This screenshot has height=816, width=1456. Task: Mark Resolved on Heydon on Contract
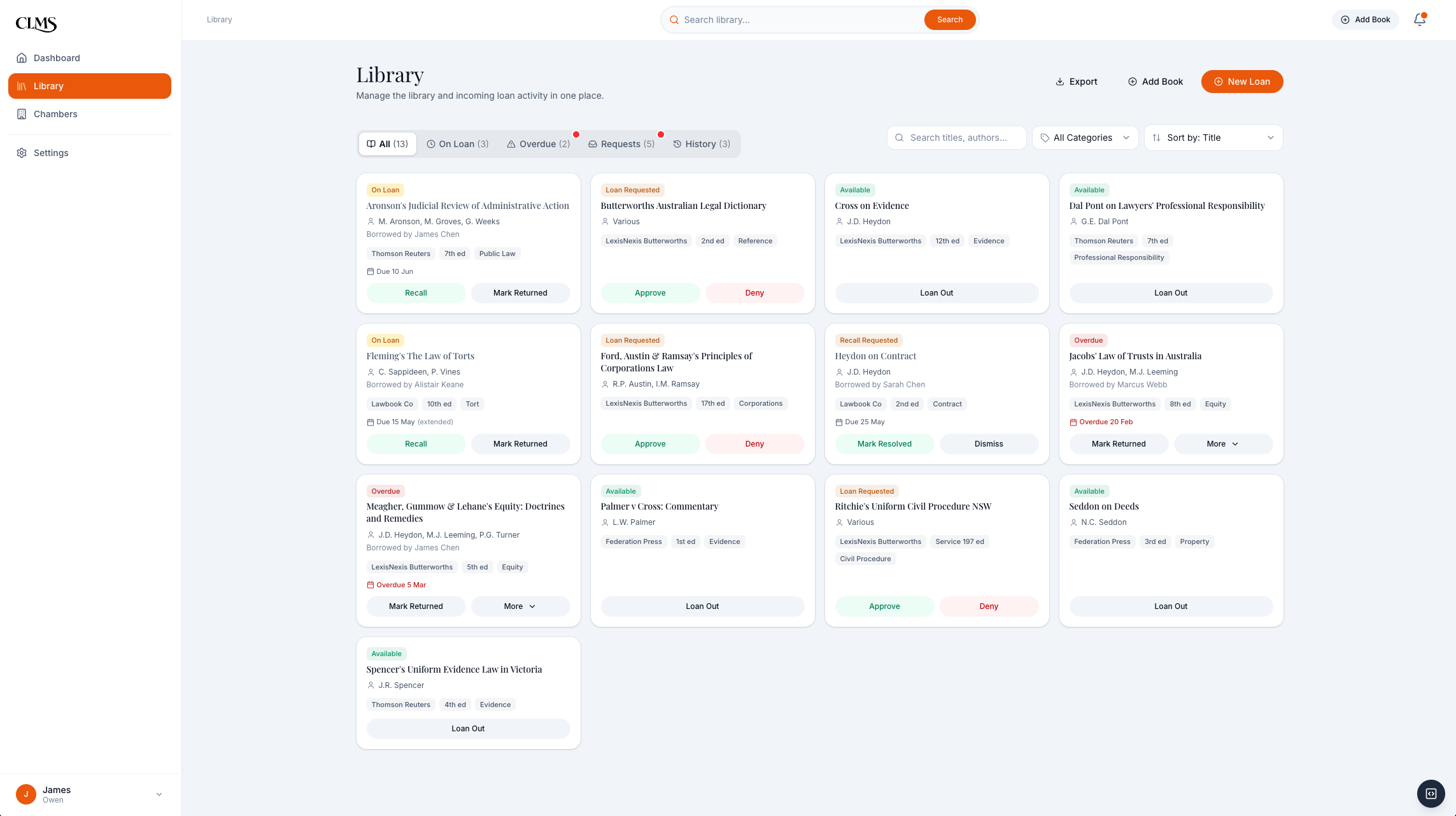point(884,444)
